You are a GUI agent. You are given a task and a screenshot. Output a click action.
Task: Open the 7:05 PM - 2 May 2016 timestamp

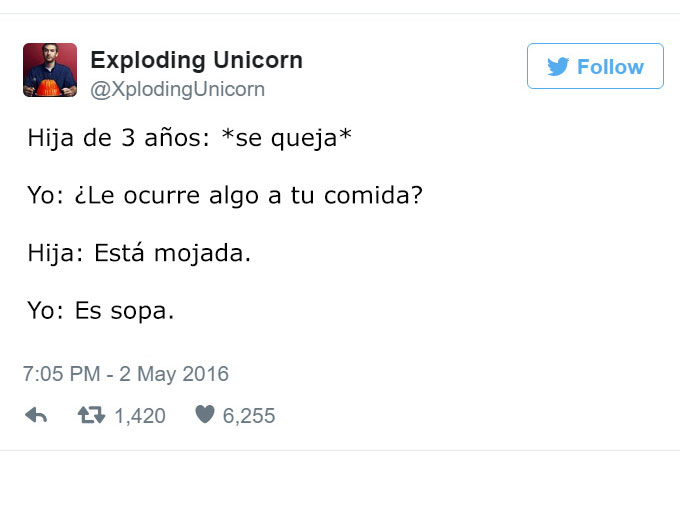pos(126,374)
